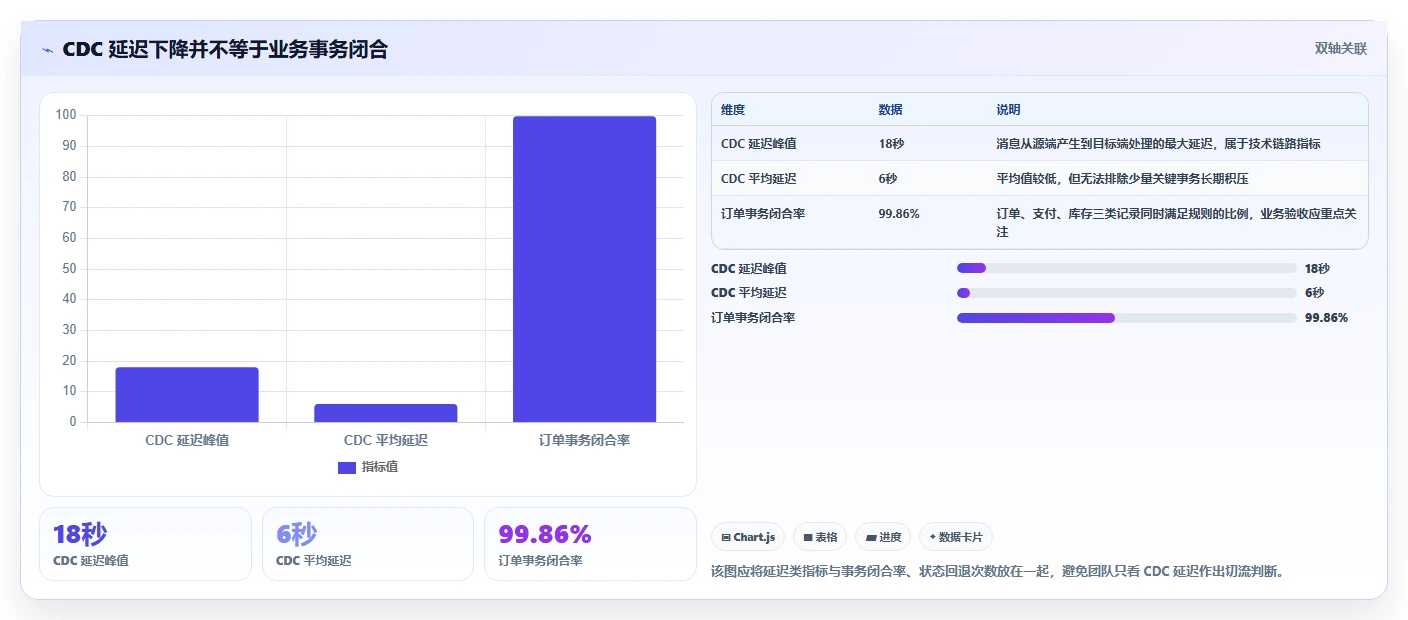The height and width of the screenshot is (620, 1408).
Task: Click the 指标值 legend text
Action: pos(380,467)
